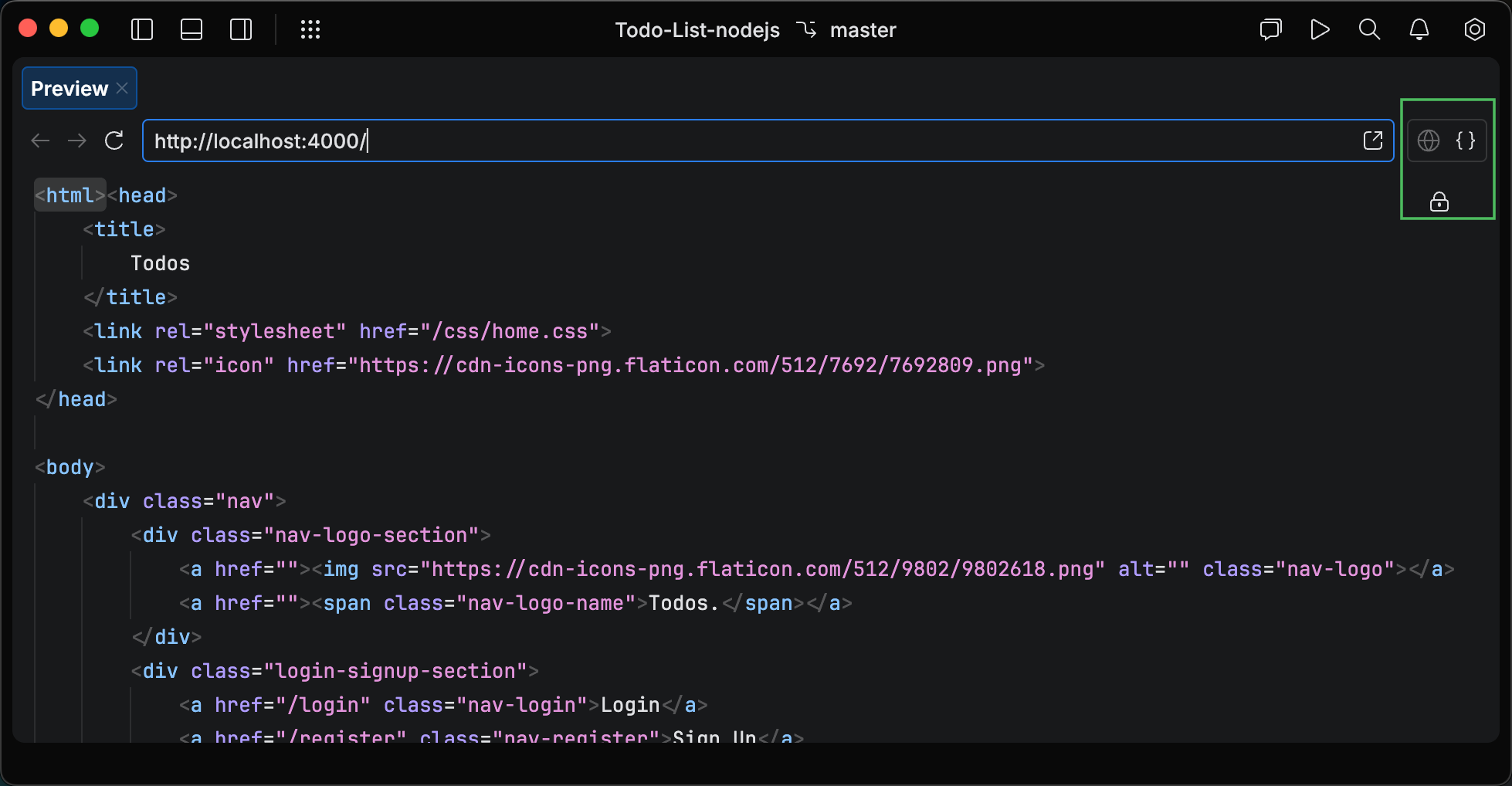Click the html opening tag

coord(70,195)
